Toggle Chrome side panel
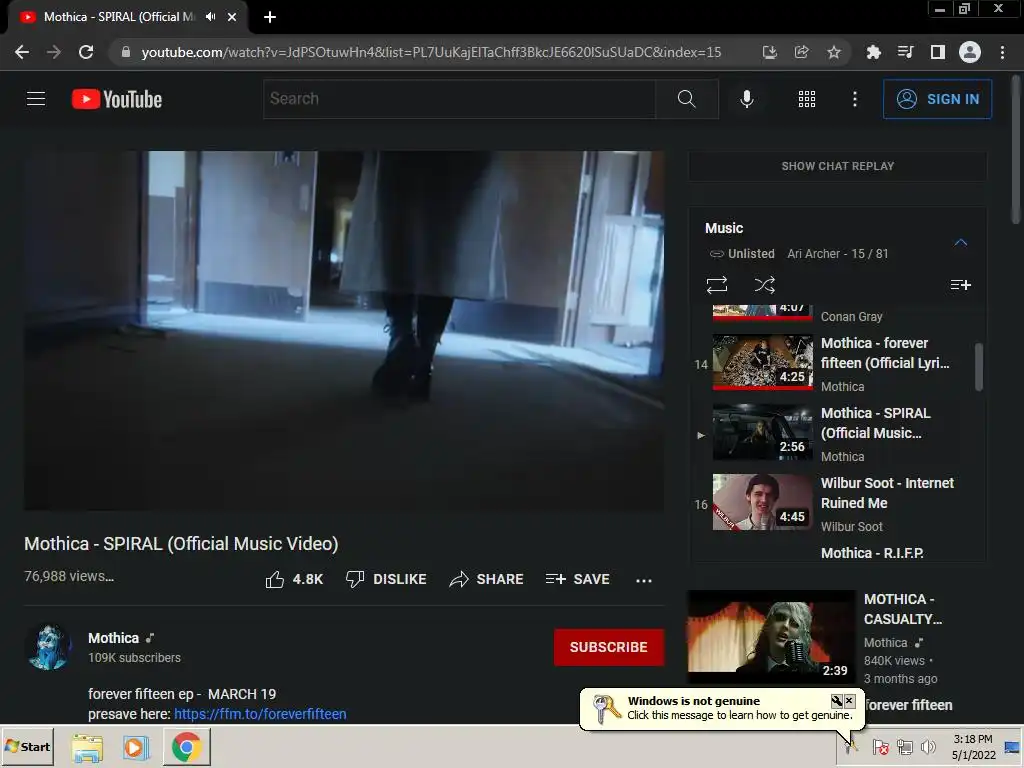The height and width of the screenshot is (768, 1024). (937, 52)
